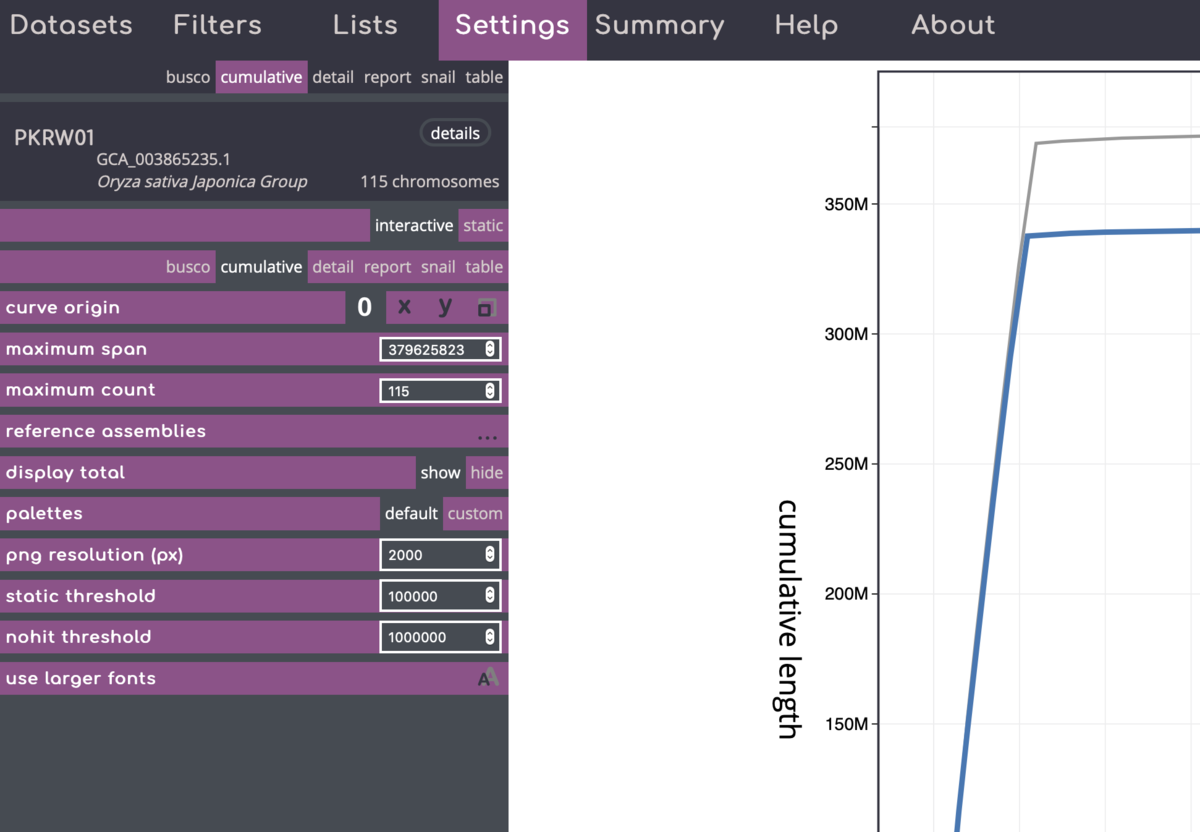Viewport: 1200px width, 832px height.
Task: Choose the default palette
Action: click(x=411, y=514)
